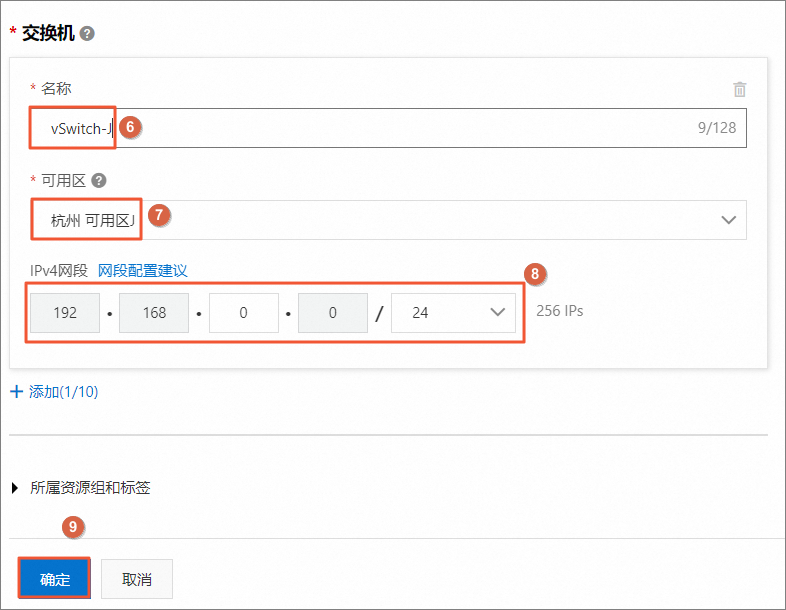Delete the vSwitch using the trash icon

point(740,89)
